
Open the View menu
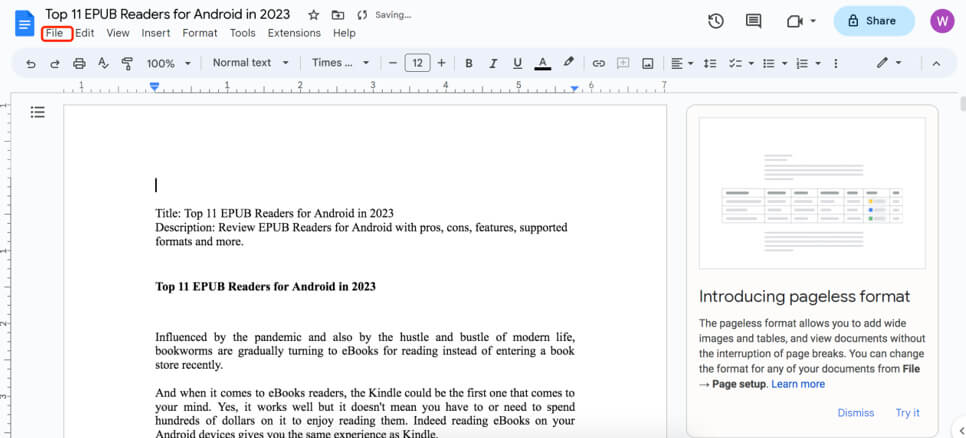coord(118,33)
